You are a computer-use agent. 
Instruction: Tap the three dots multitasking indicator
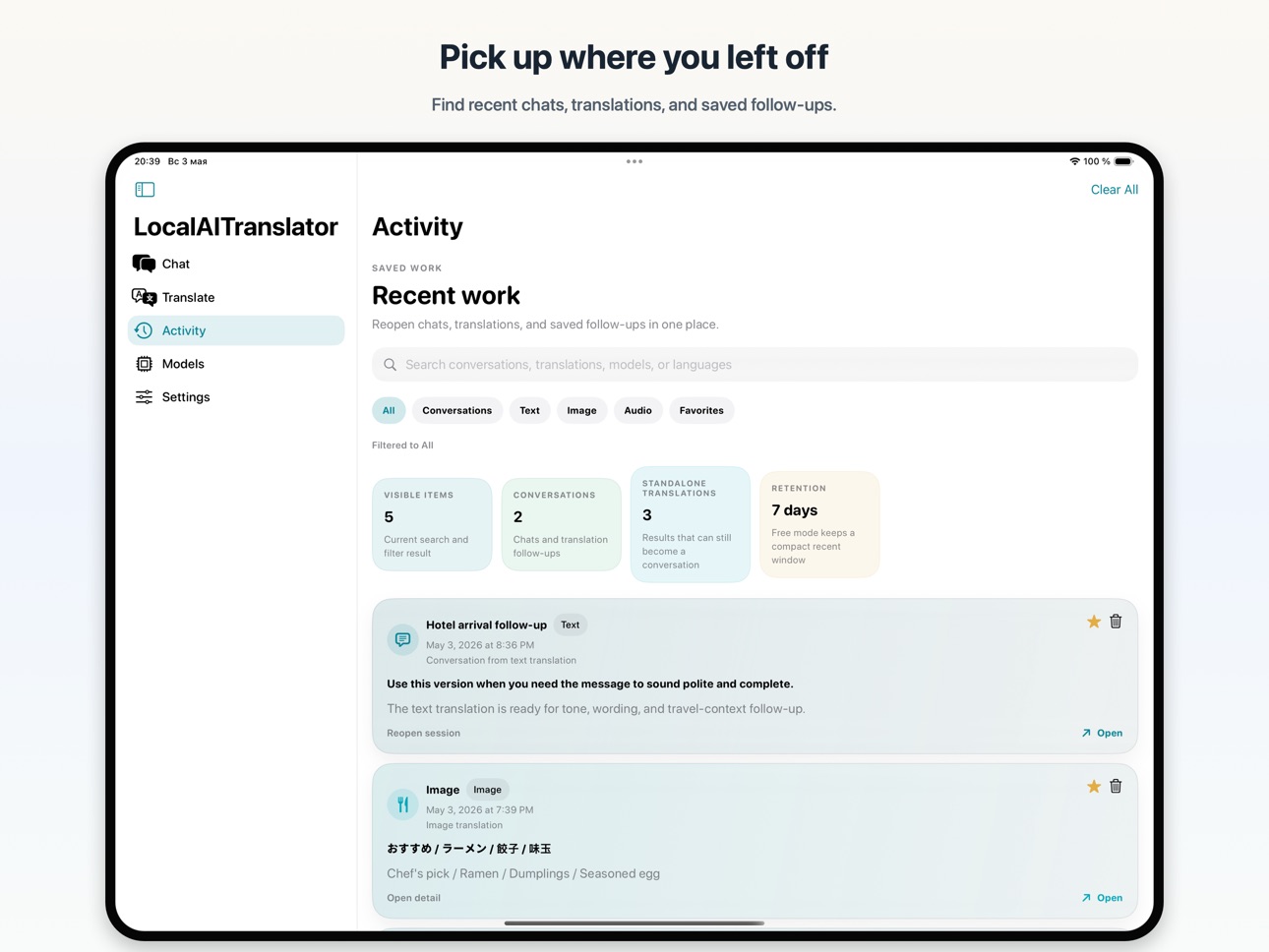[x=634, y=161]
